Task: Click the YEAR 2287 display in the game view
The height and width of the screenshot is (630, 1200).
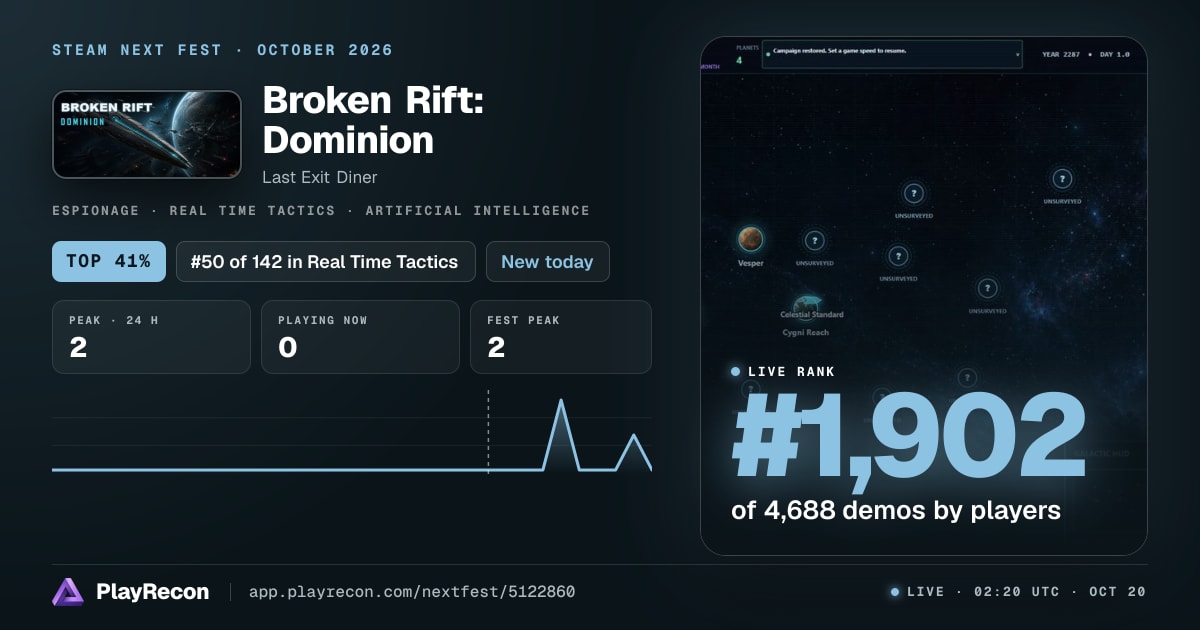Action: tap(1063, 54)
